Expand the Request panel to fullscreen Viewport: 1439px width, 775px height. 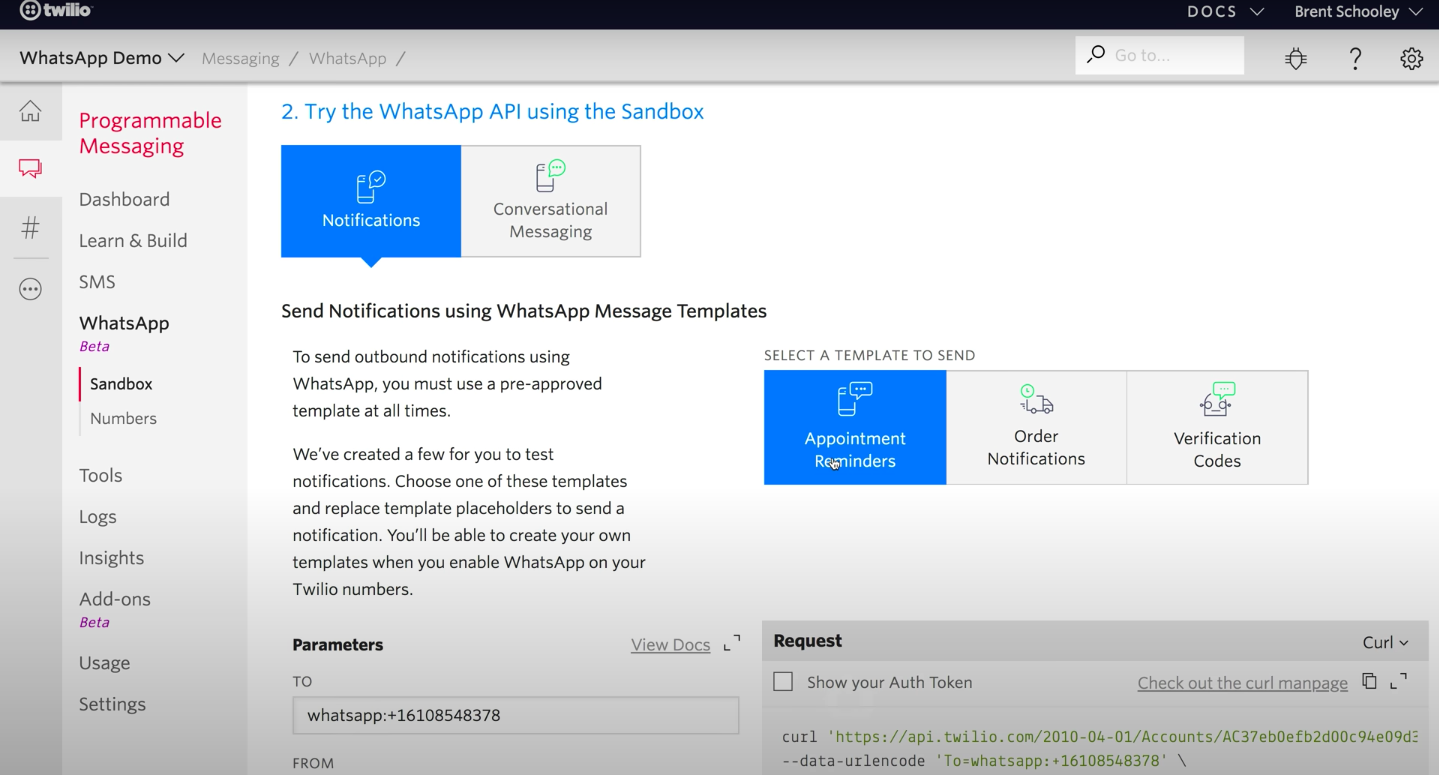click(x=1399, y=682)
